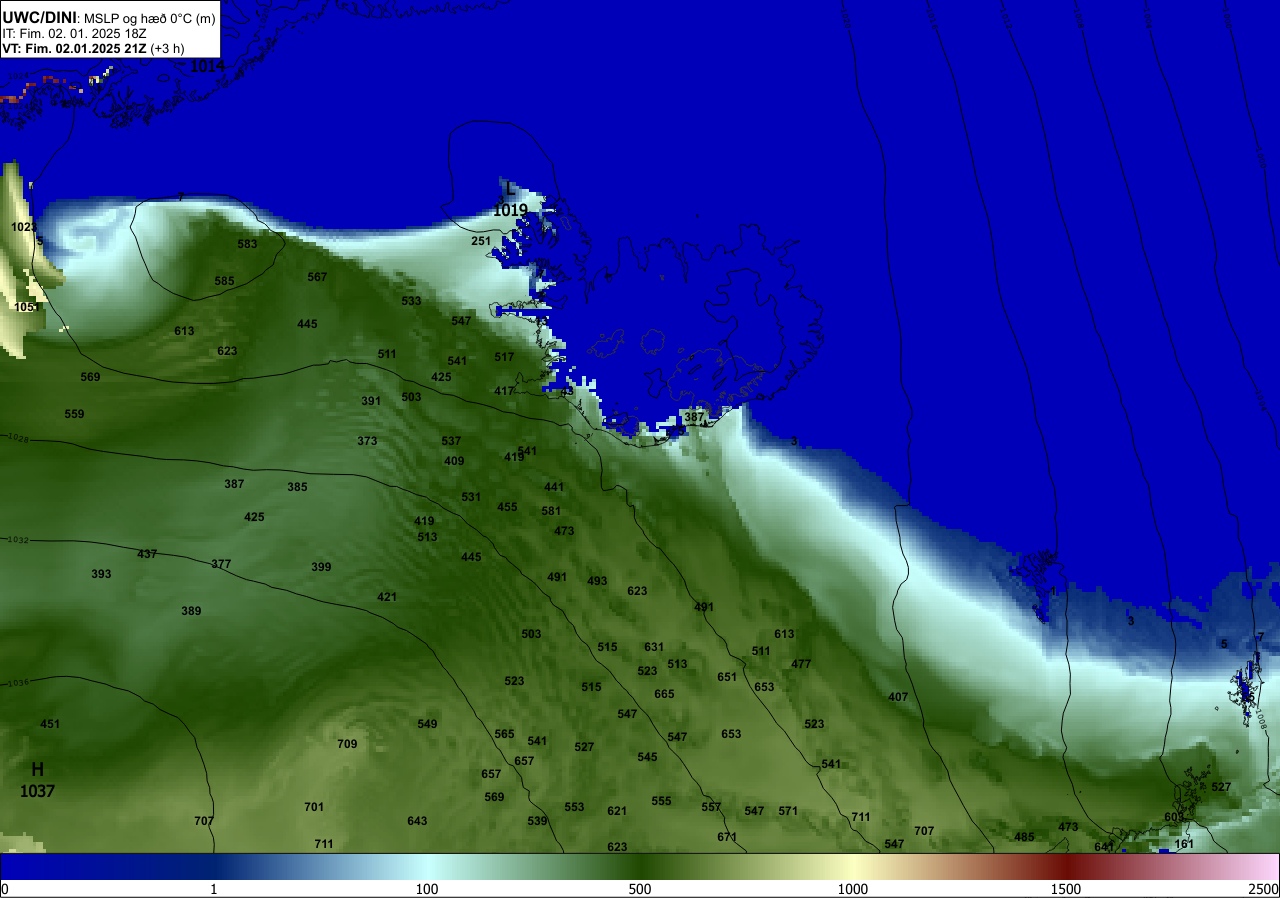Click the 389 height value
The height and width of the screenshot is (898, 1280).
(x=191, y=611)
